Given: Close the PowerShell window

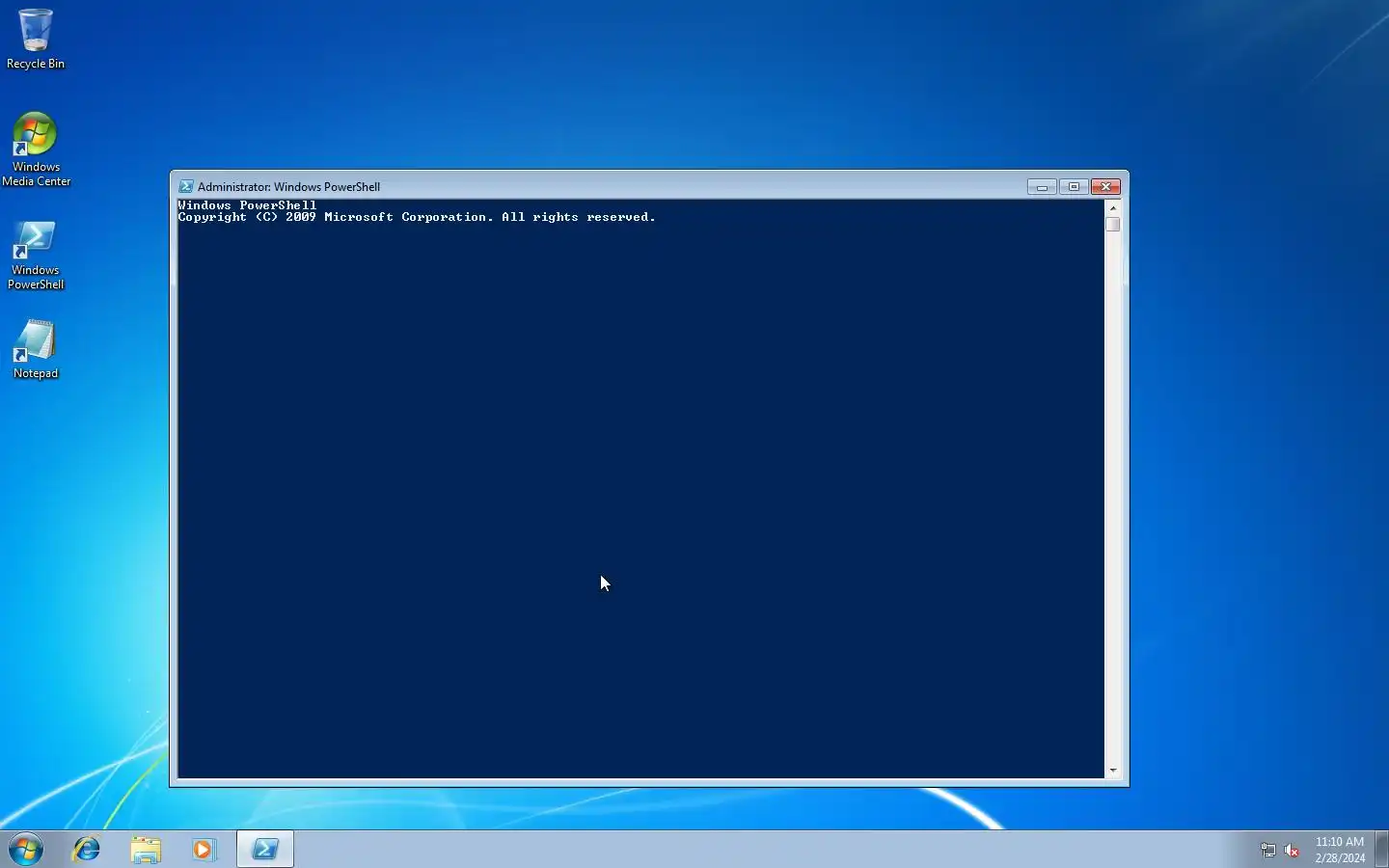Looking at the screenshot, I should click(x=1105, y=187).
